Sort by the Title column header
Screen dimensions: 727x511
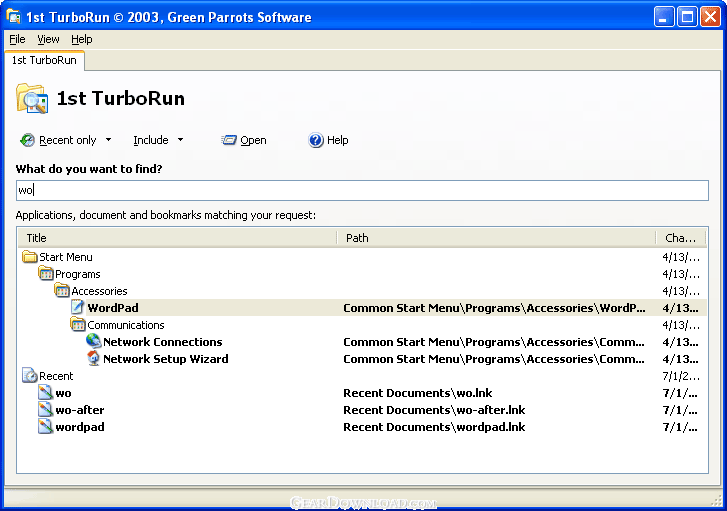pos(177,238)
